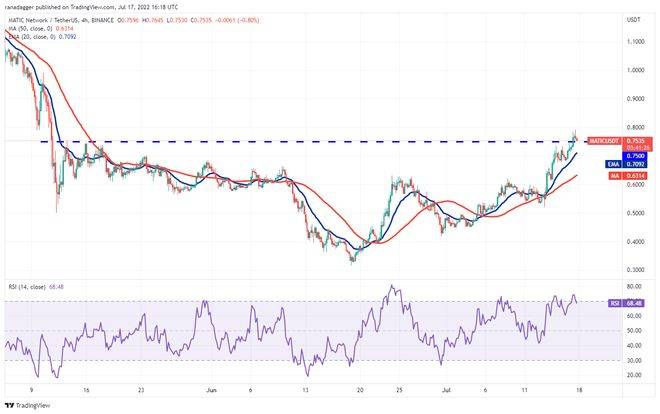The width and height of the screenshot is (660, 414).
Task: Click the USDT currency label on price axis
Action: pos(632,20)
